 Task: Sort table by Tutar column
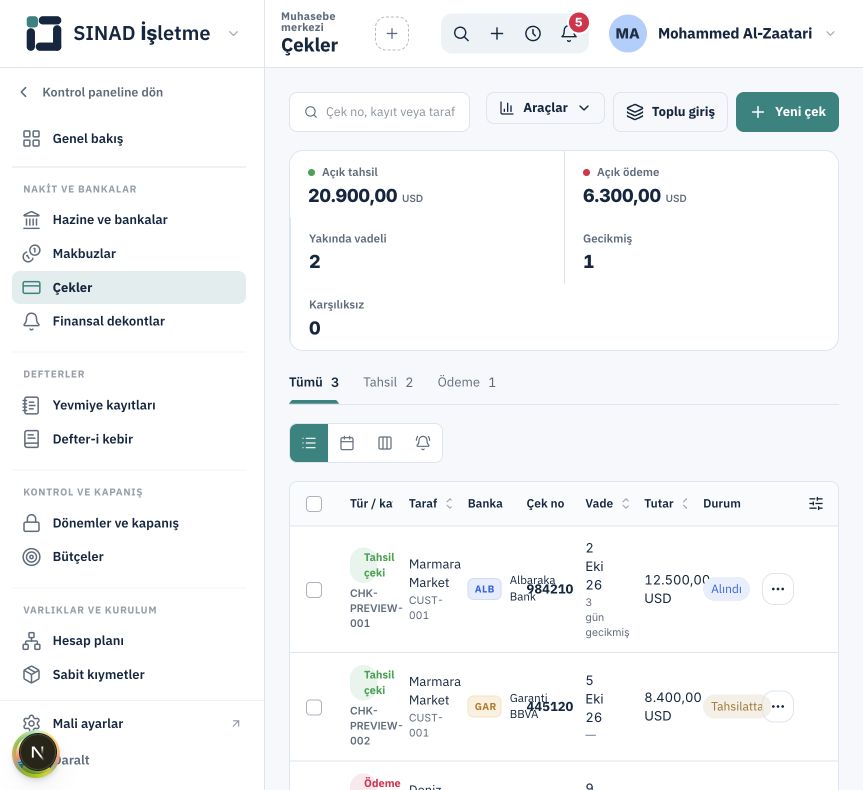666,503
